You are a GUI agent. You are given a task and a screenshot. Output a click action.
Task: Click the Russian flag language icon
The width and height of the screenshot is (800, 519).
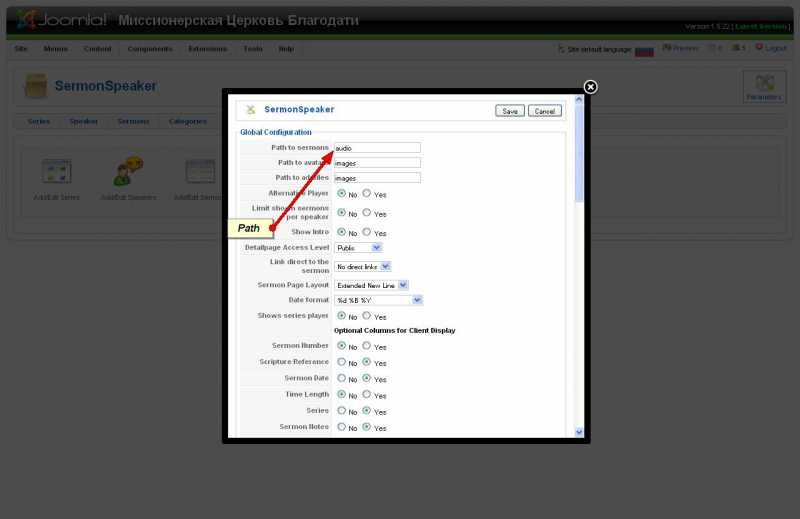tap(644, 51)
